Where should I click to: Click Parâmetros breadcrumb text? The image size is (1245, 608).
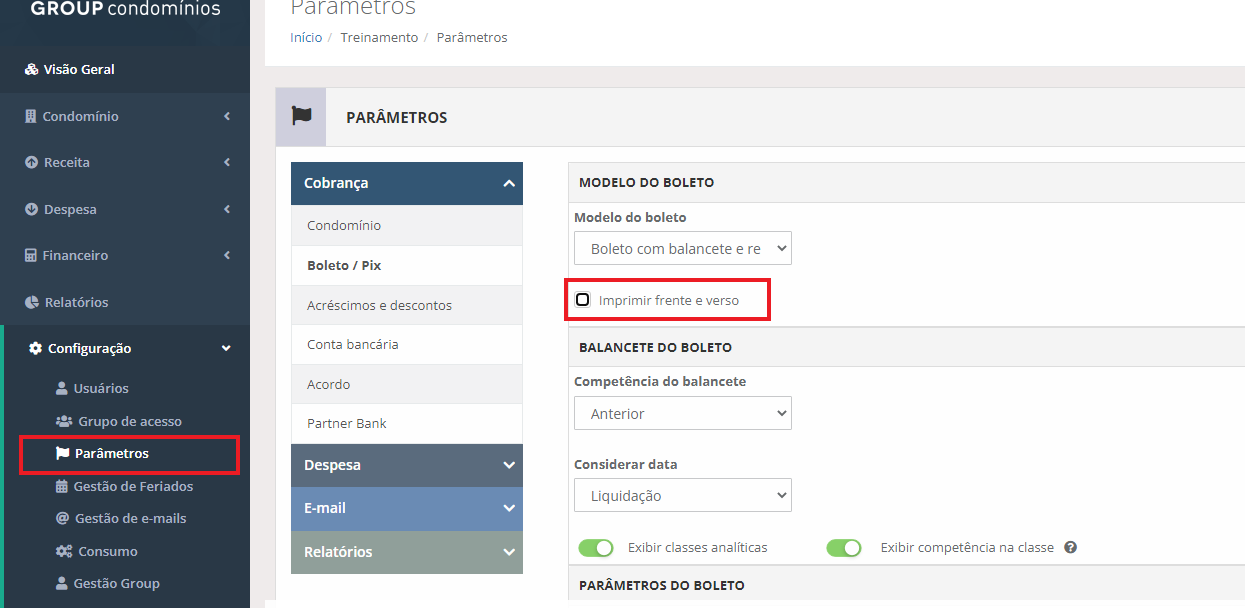[x=472, y=37]
